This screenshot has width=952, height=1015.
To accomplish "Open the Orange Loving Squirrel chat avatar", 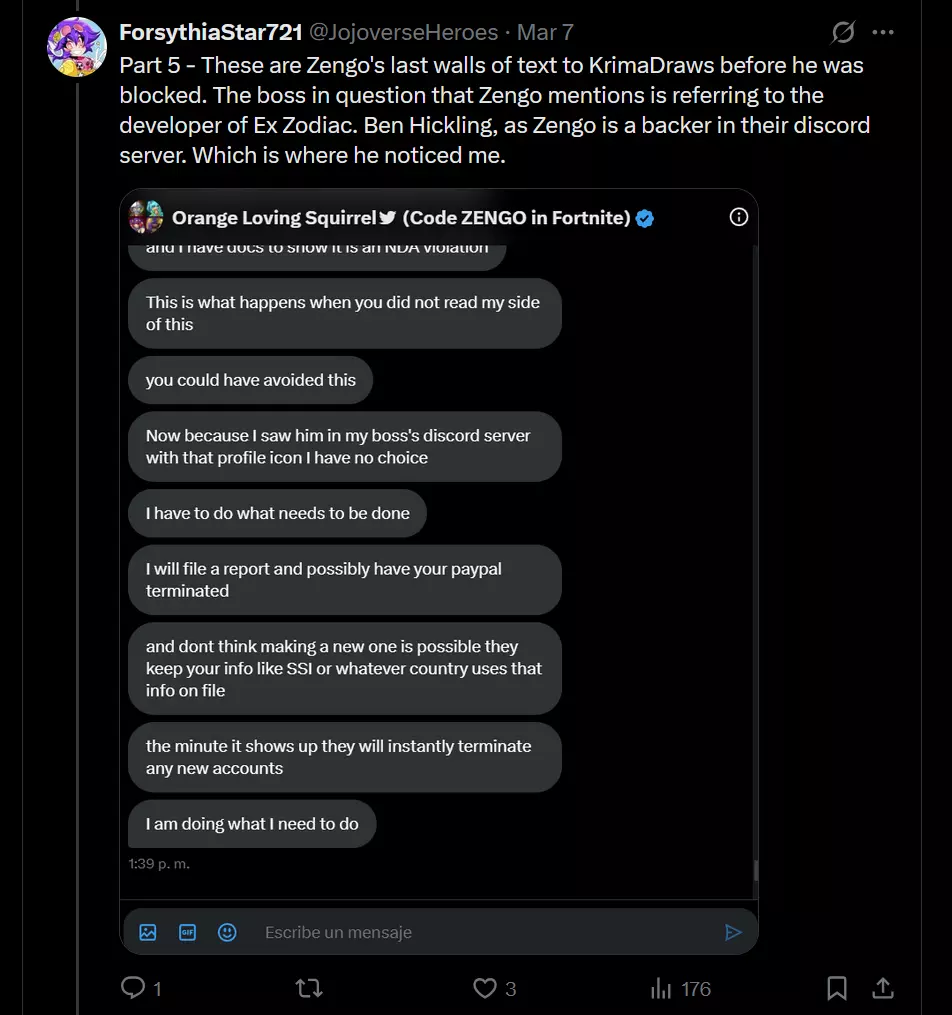I will coord(146,217).
